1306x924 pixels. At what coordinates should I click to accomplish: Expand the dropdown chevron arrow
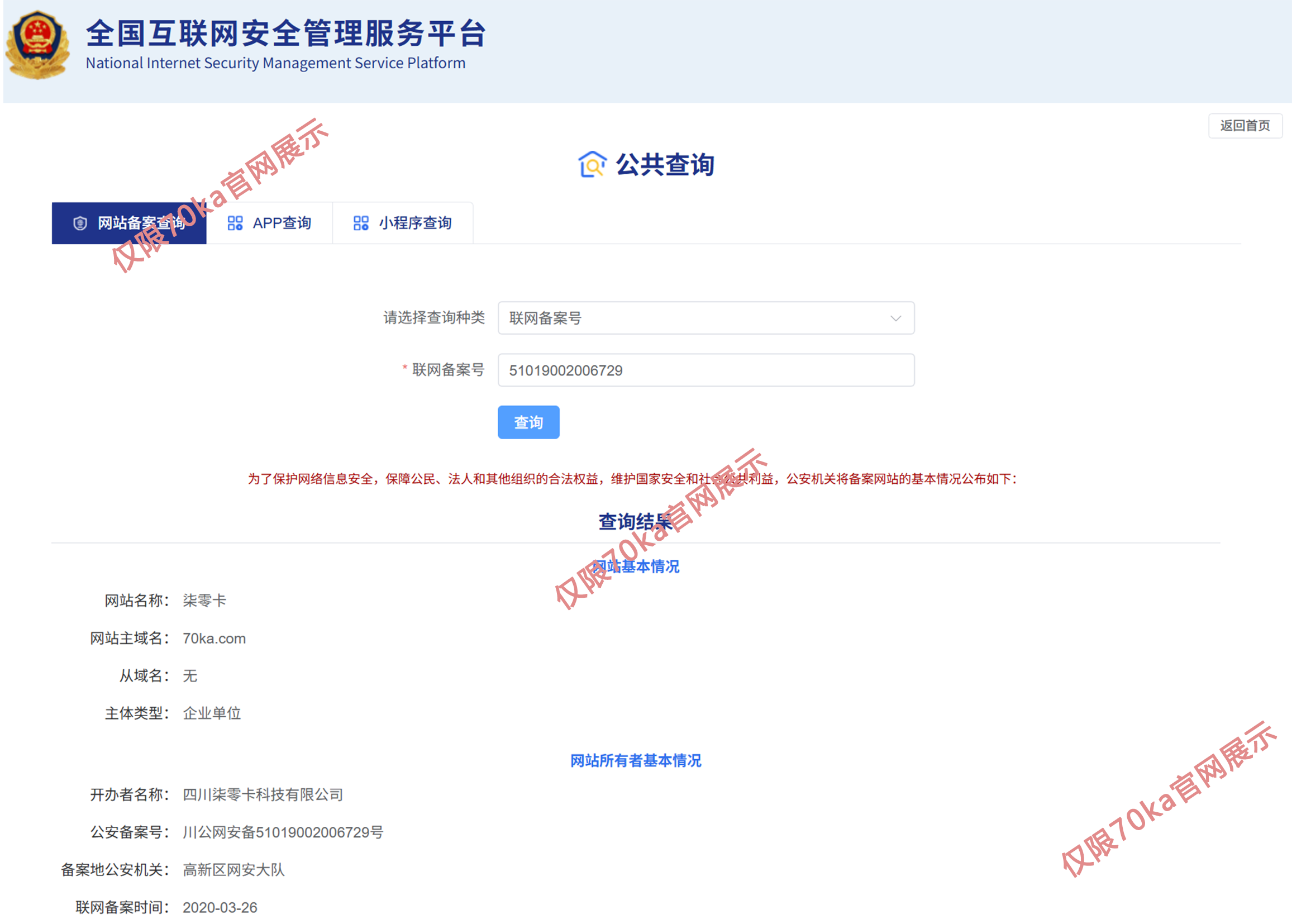895,318
